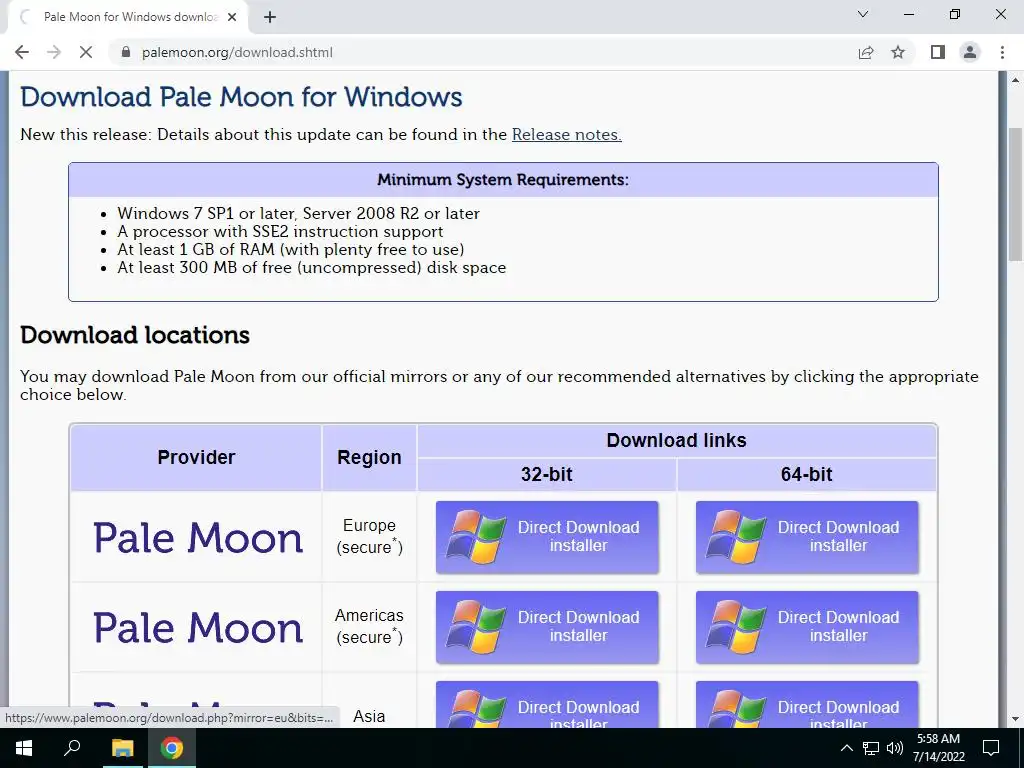Click the 'Minimum System Requirements:' header
The image size is (1024, 768).
503,180
